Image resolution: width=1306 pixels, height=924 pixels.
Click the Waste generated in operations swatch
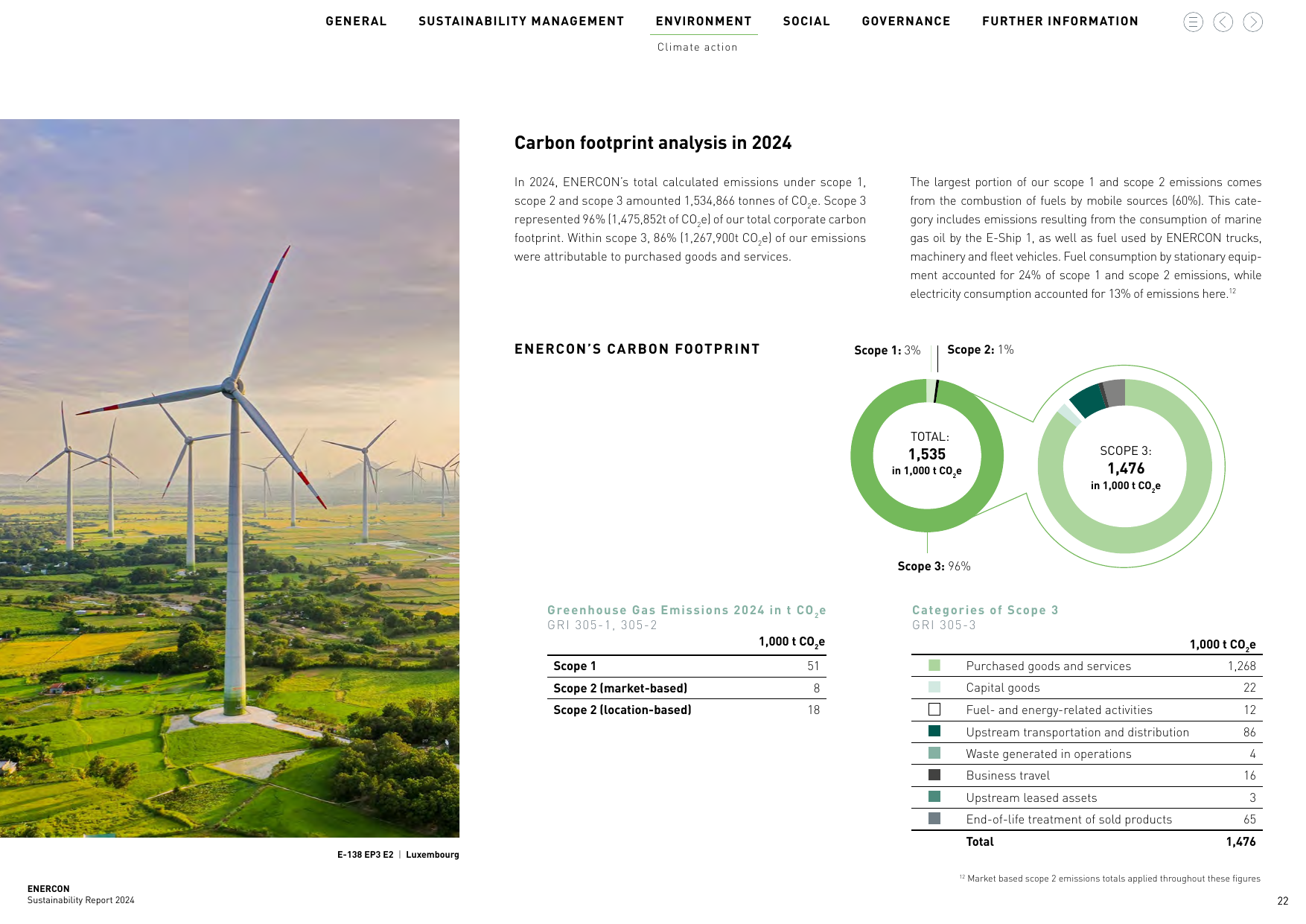(934, 753)
